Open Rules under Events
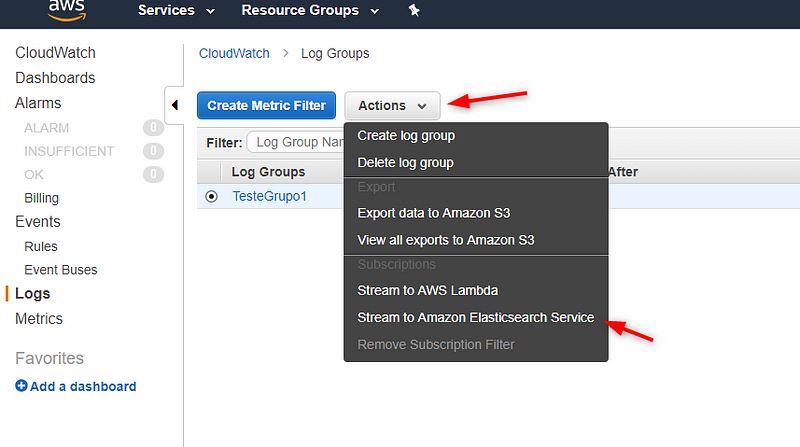Screen dimensions: 800x447 click(41, 246)
